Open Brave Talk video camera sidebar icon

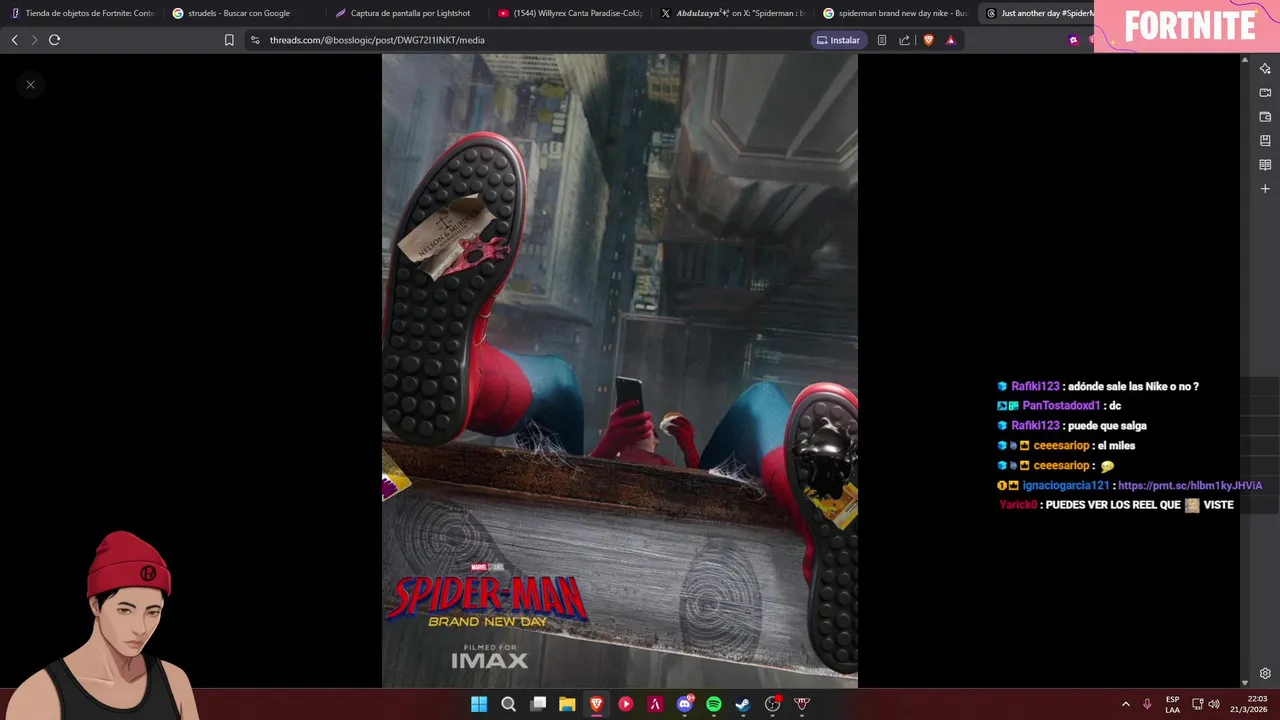[x=1265, y=93]
